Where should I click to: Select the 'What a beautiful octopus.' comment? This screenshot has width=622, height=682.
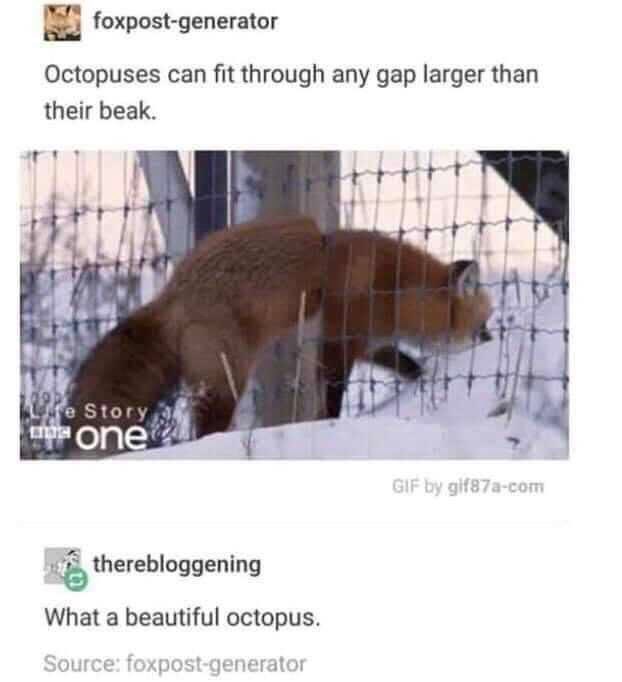[x=183, y=617]
